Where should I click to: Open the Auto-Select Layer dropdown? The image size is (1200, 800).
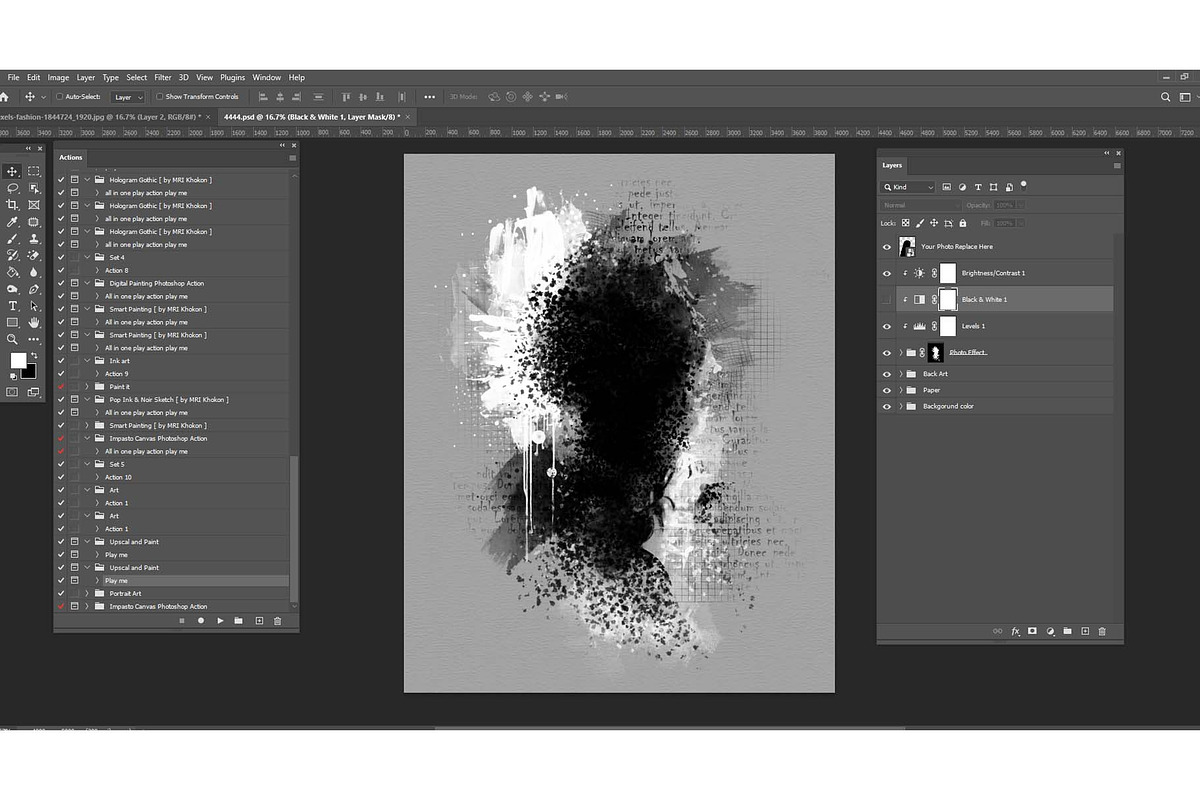click(128, 97)
